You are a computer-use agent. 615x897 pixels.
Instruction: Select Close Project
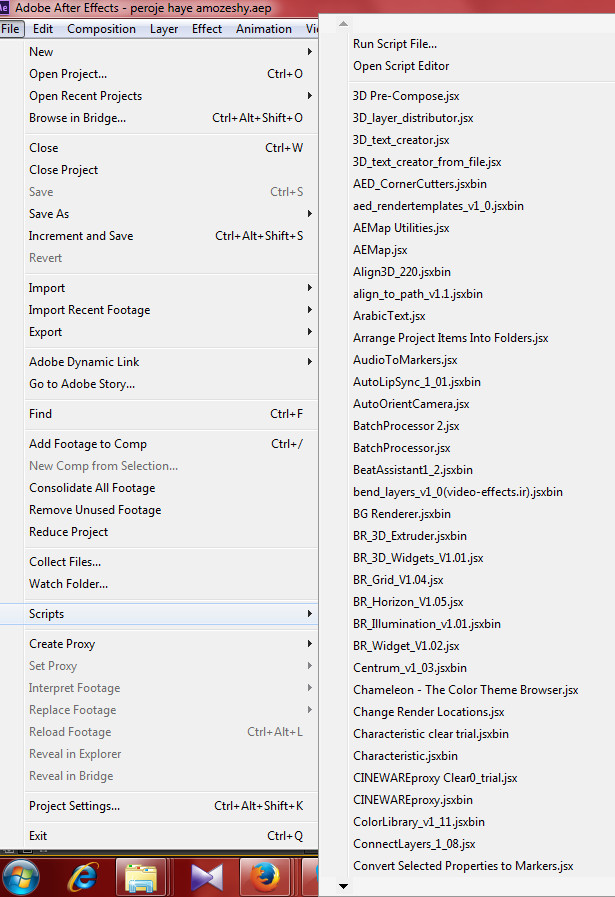[170, 170]
